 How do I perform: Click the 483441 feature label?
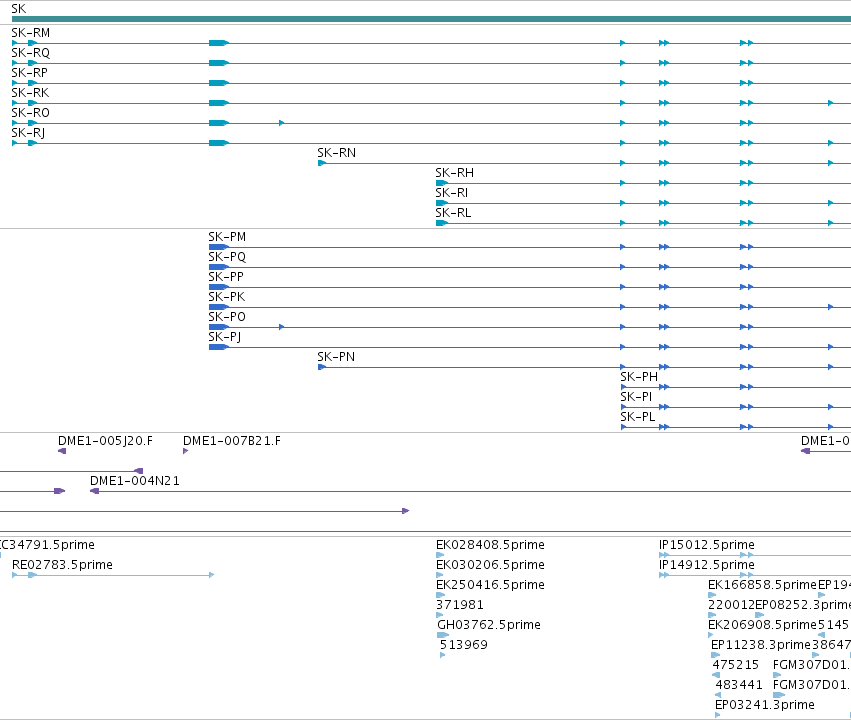pyautogui.click(x=739, y=685)
